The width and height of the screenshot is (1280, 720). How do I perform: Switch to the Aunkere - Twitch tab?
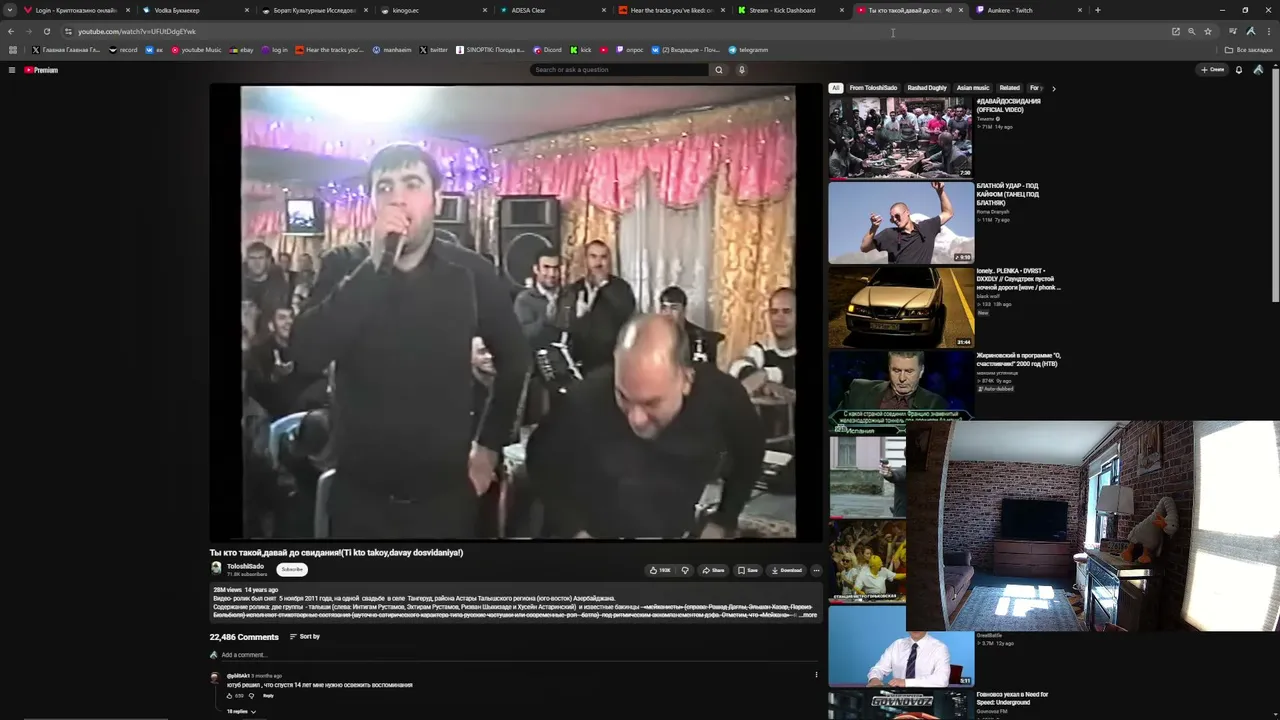1028,10
